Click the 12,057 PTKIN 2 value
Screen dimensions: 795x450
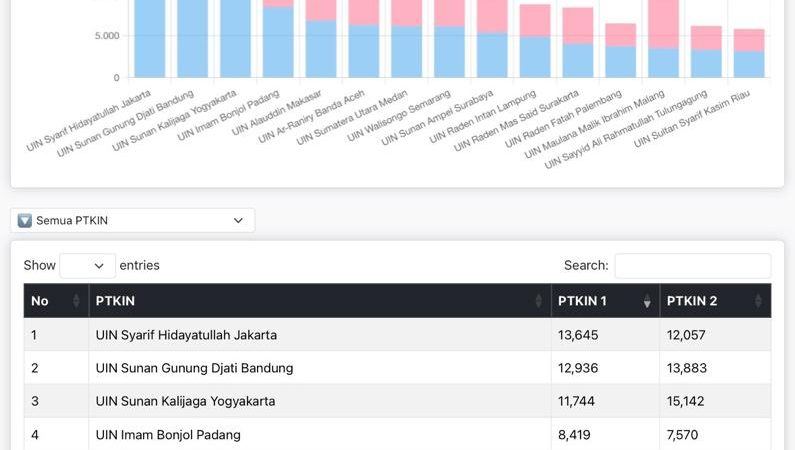click(x=686, y=335)
